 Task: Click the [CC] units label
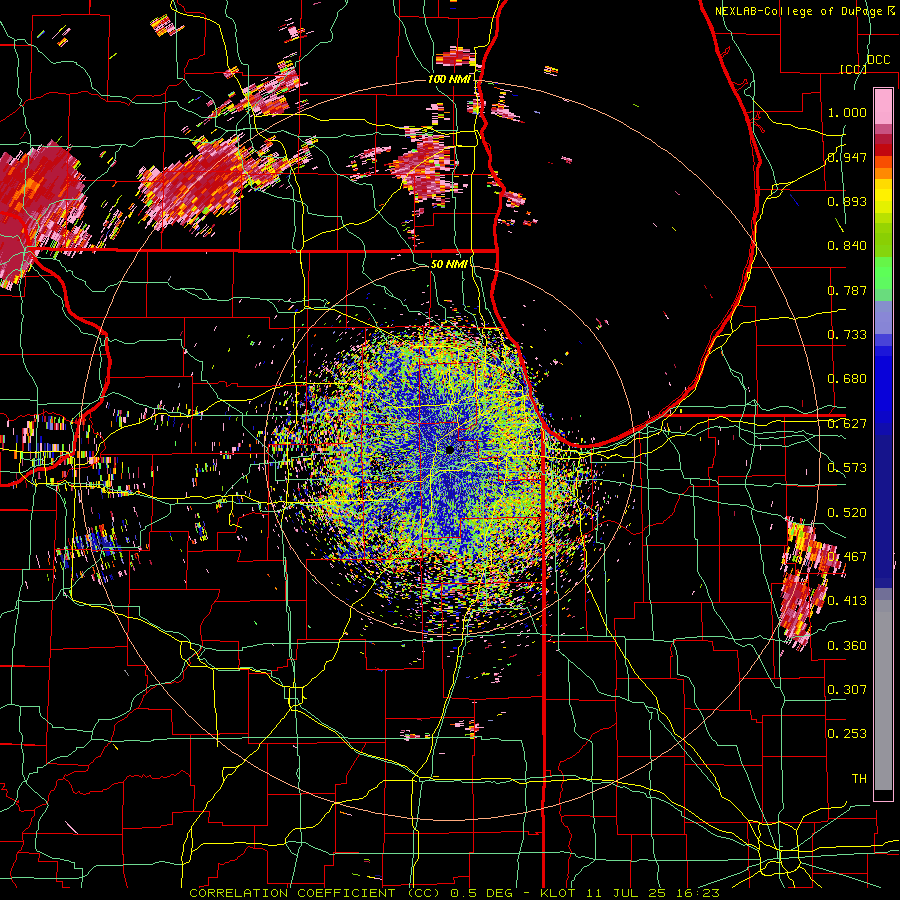coord(853,69)
